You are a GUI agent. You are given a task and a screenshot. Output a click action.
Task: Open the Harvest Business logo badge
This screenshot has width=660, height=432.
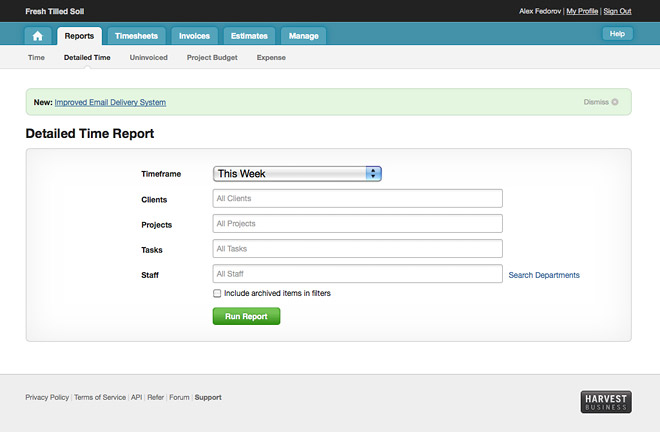pos(606,402)
